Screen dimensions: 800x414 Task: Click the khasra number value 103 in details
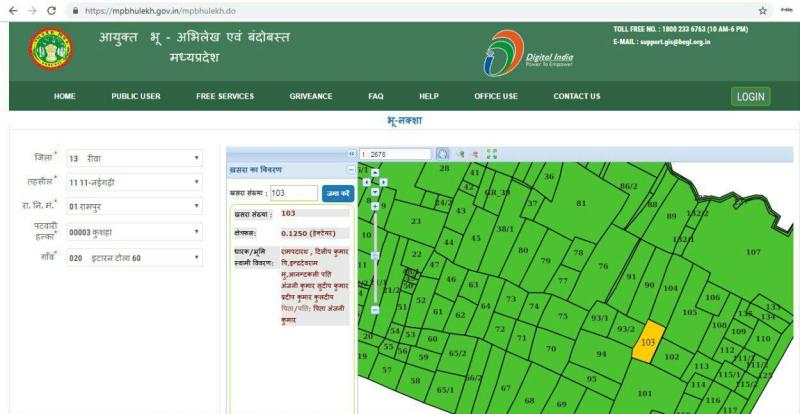point(288,213)
